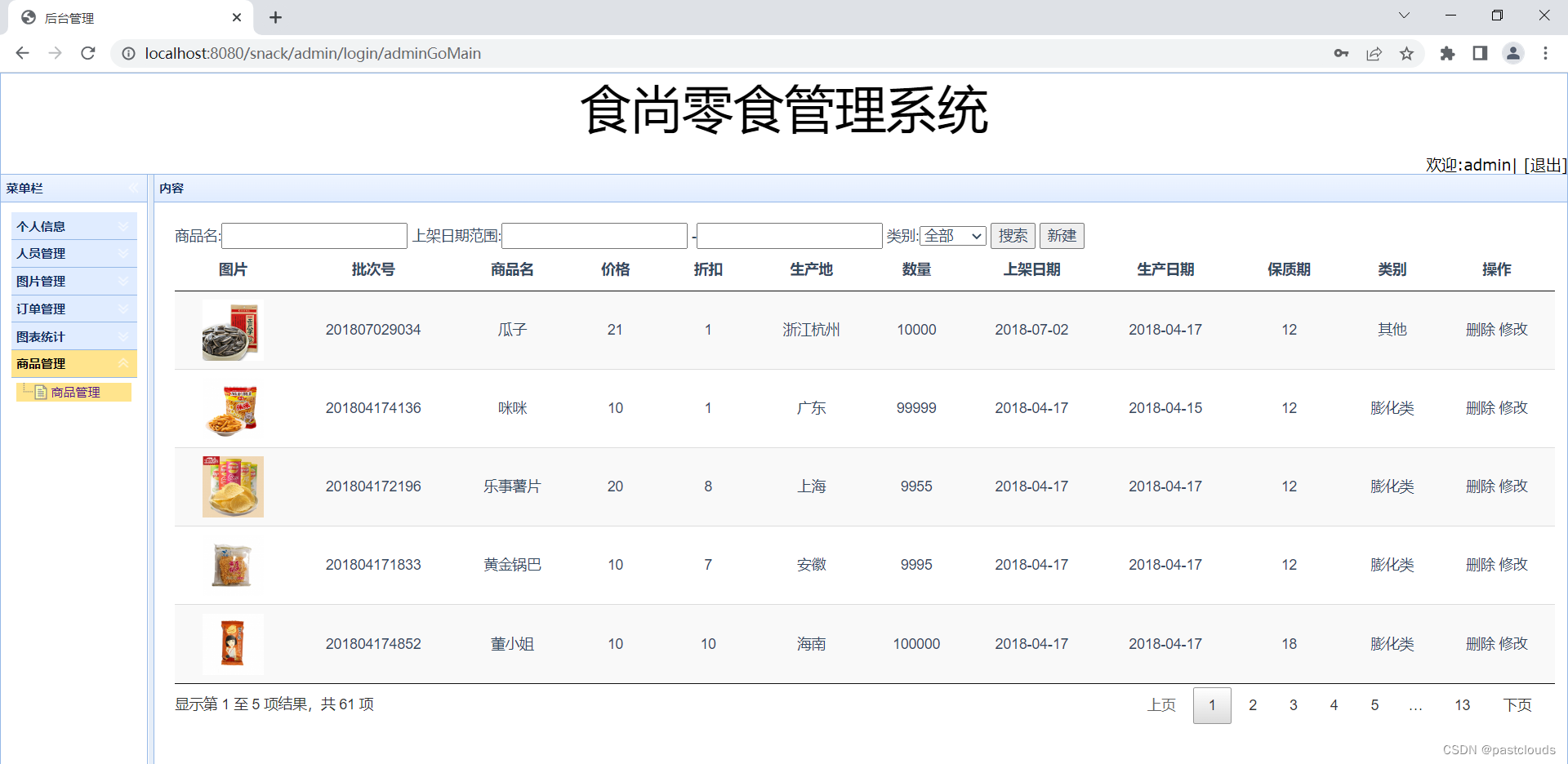Expand the 订单管理 menu section
The height and width of the screenshot is (764, 1568).
pyautogui.click(x=74, y=309)
